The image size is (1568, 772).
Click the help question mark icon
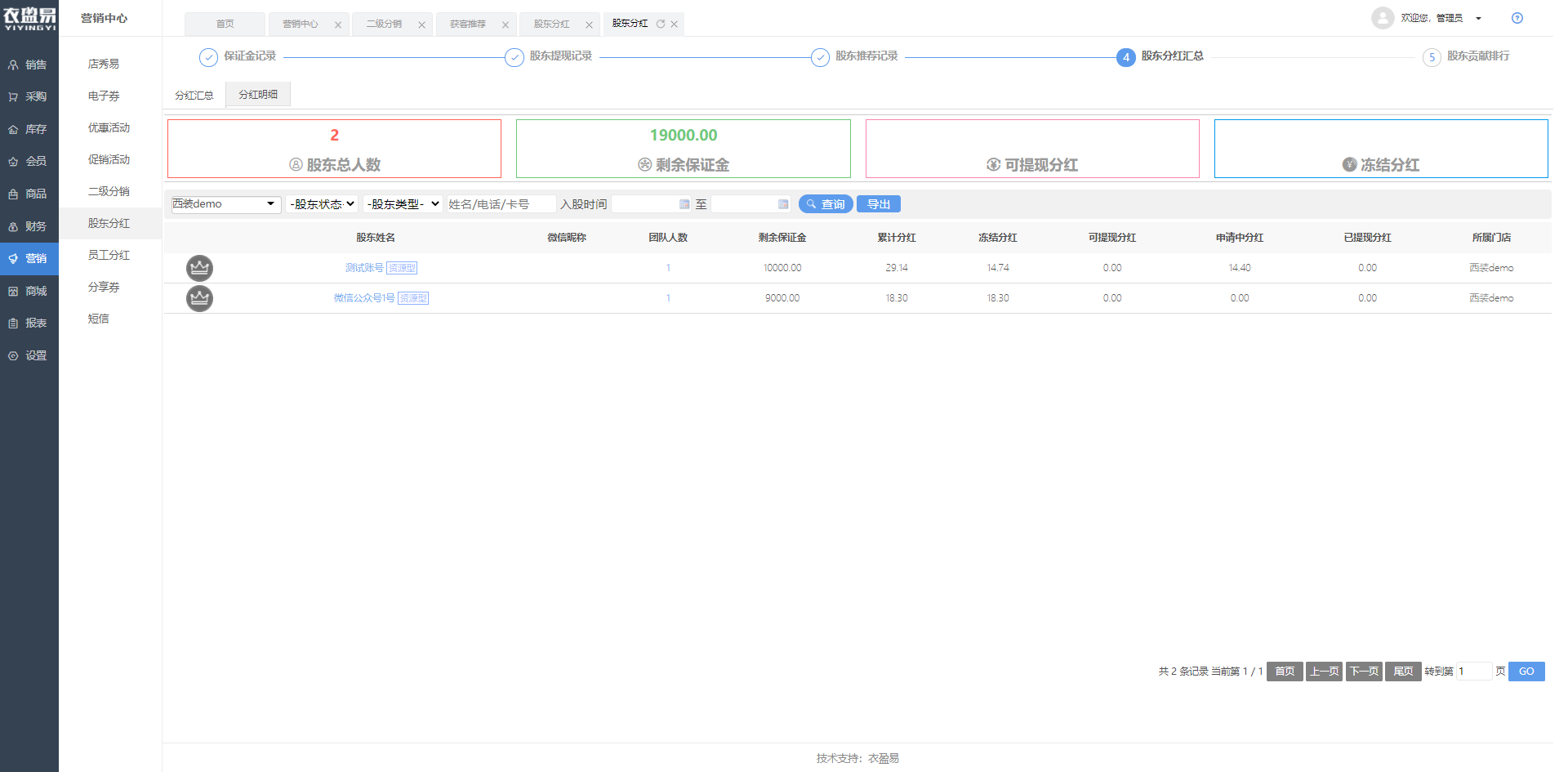[1517, 18]
